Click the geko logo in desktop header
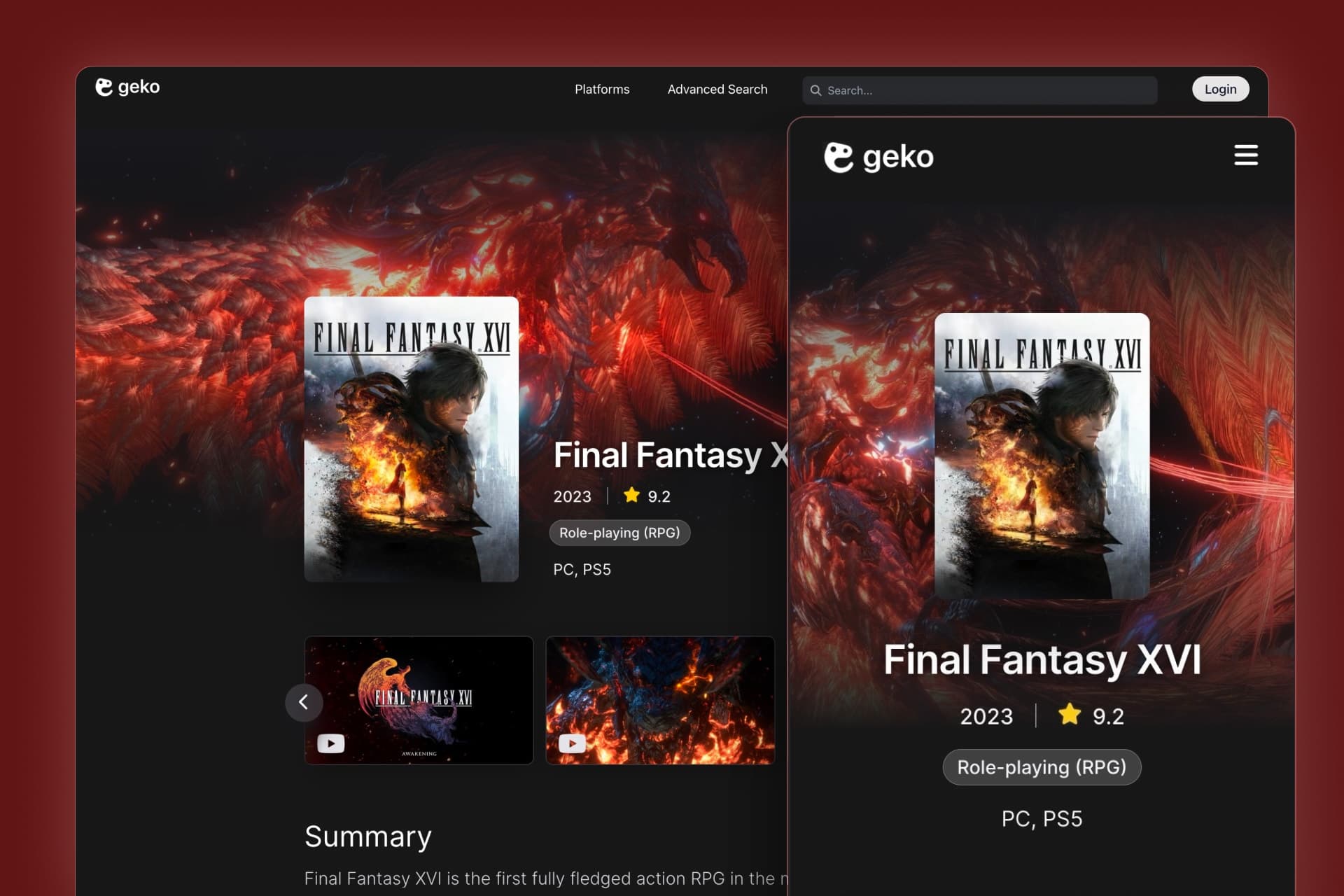The height and width of the screenshot is (896, 1344). click(x=127, y=87)
